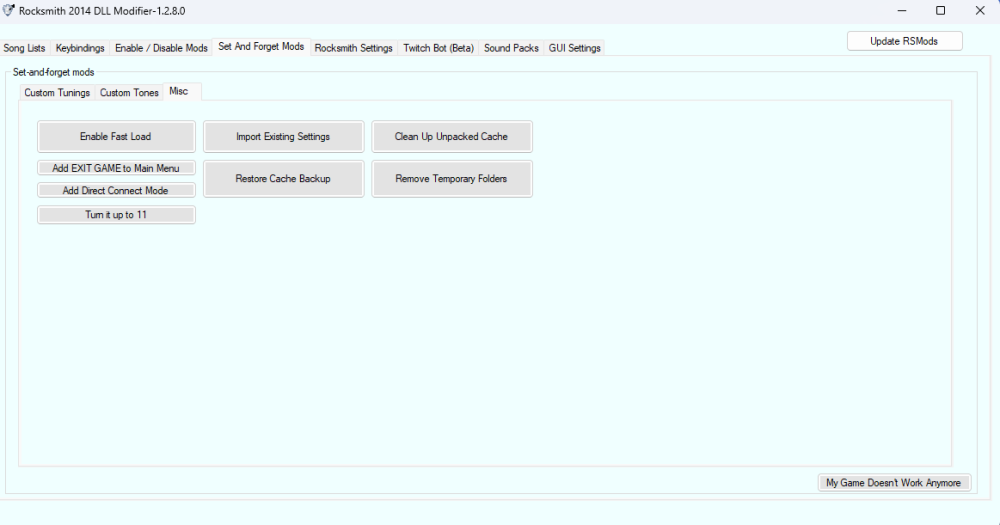Open the GUI Settings tab
Screen dimensions: 1000x525
click(574, 48)
